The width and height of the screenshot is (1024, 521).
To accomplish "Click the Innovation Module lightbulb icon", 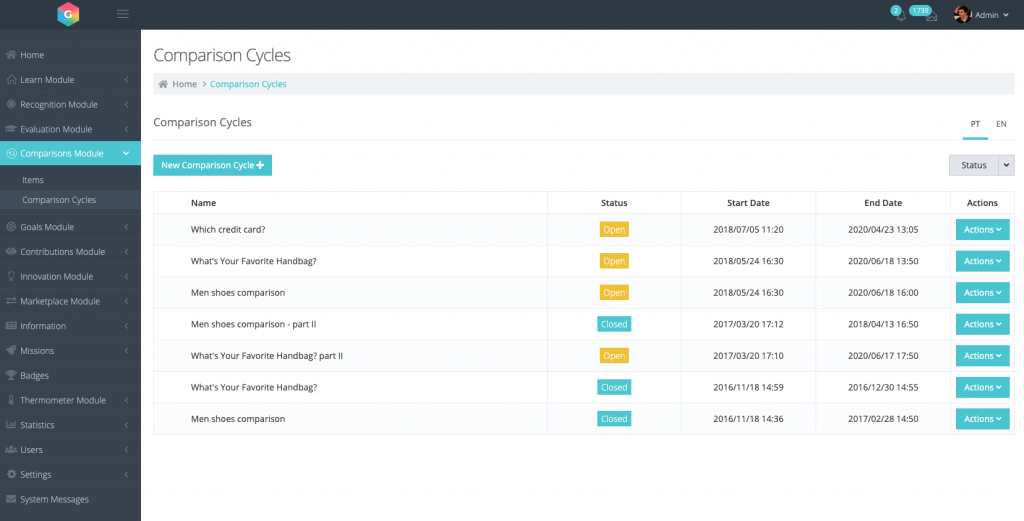I will [x=11, y=276].
